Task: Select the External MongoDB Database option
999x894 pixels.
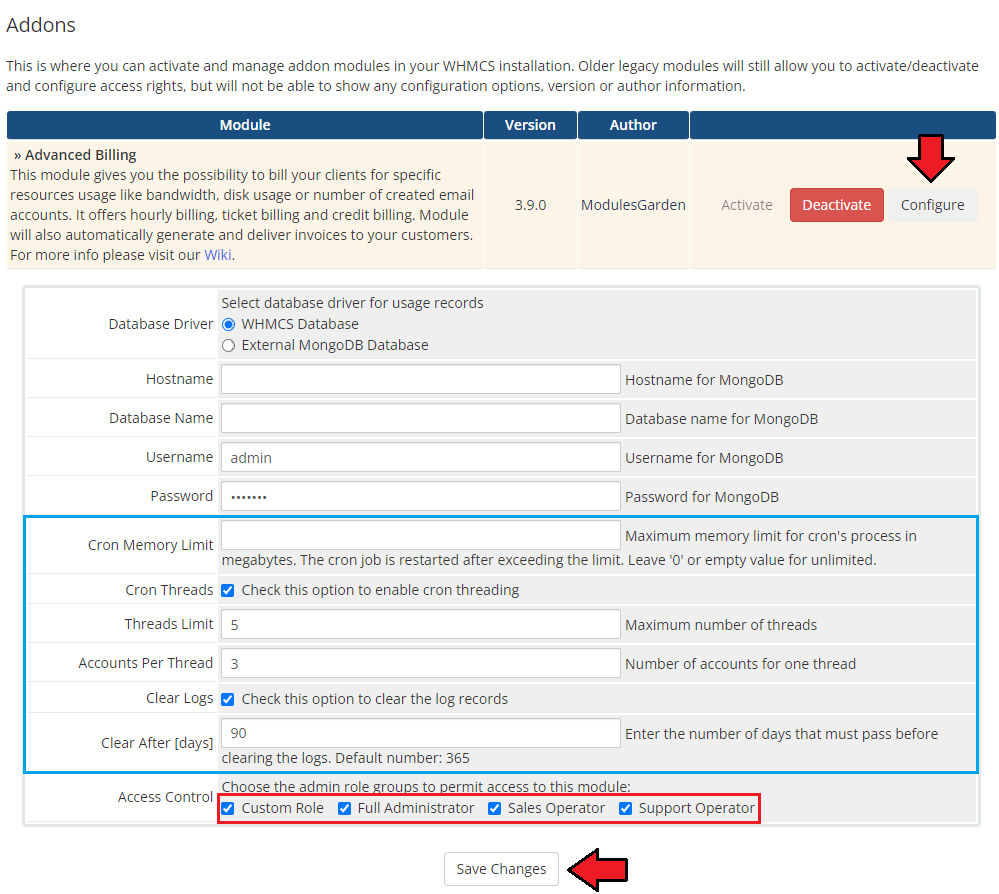Action: click(228, 345)
